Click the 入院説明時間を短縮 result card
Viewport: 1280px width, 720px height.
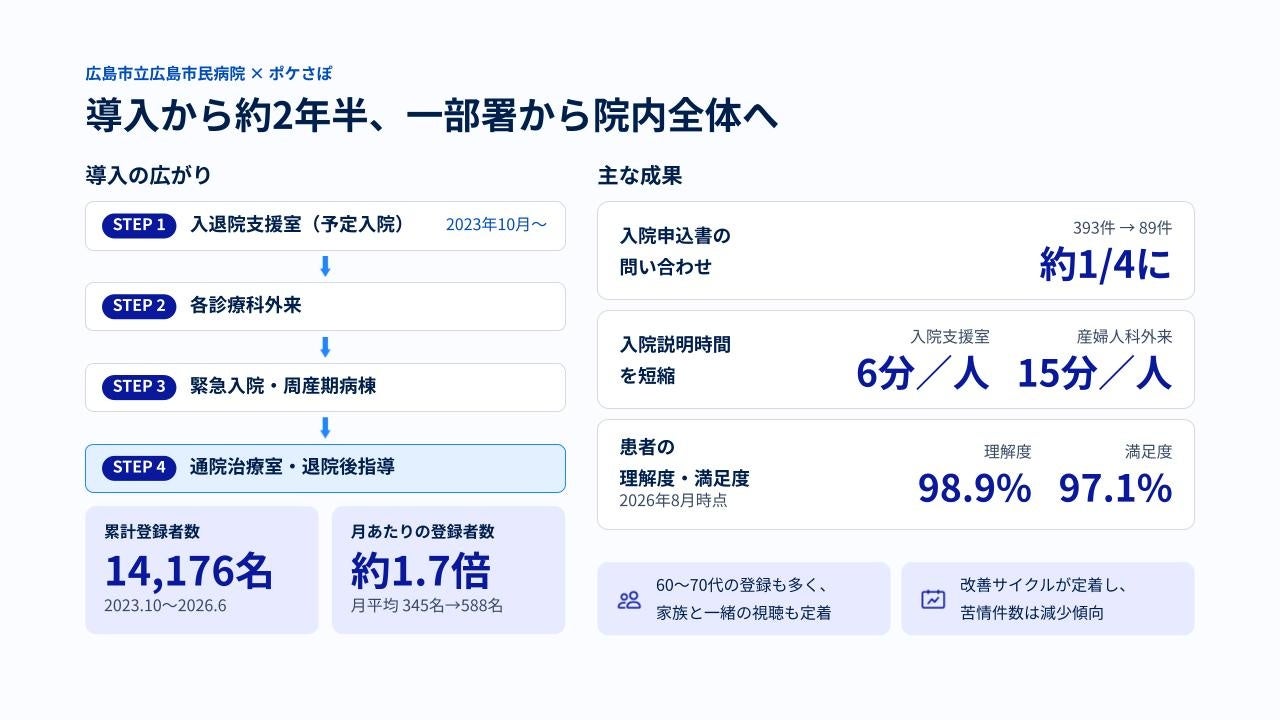click(x=896, y=359)
